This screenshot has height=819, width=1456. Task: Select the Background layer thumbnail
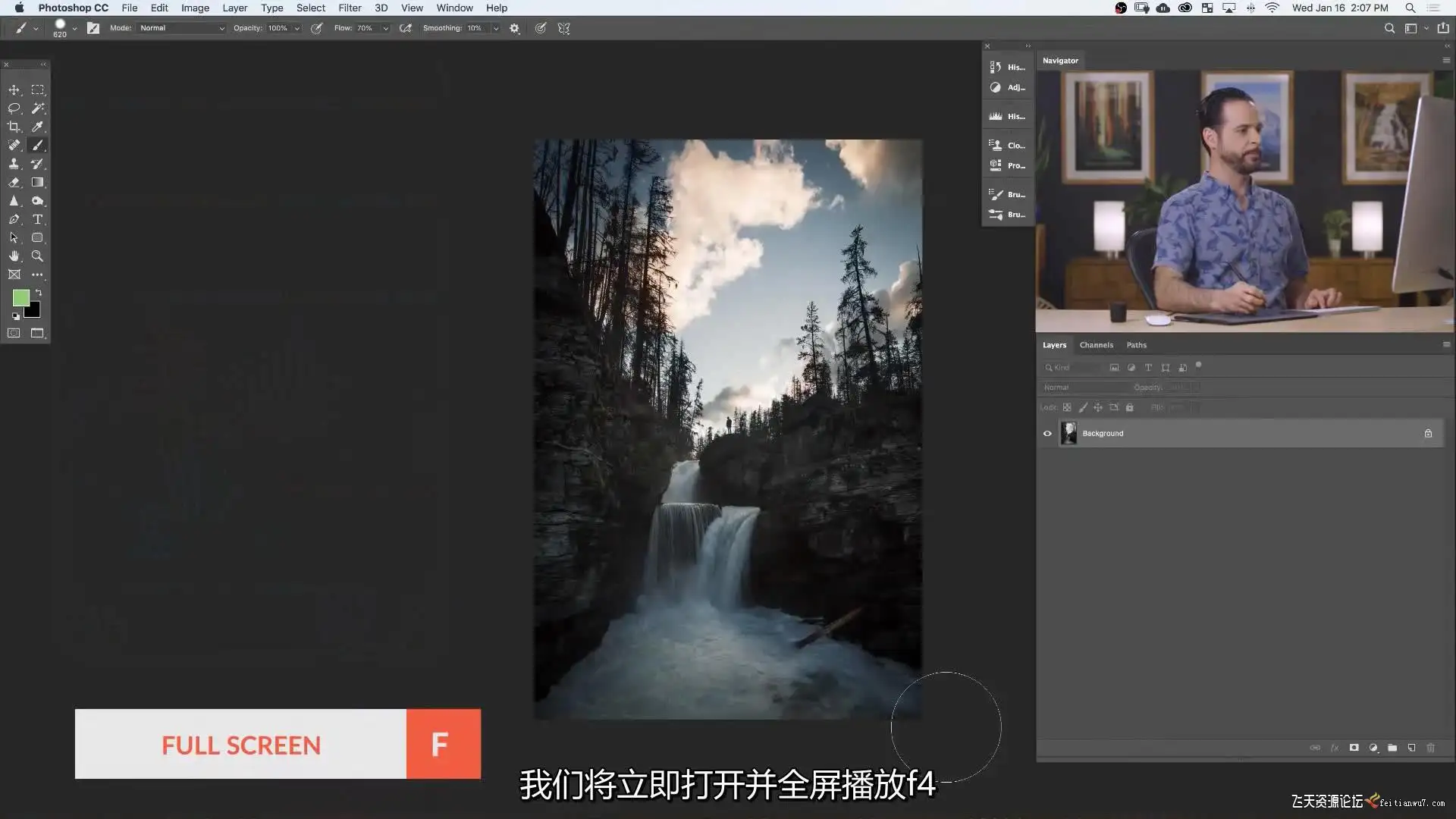click(x=1068, y=434)
